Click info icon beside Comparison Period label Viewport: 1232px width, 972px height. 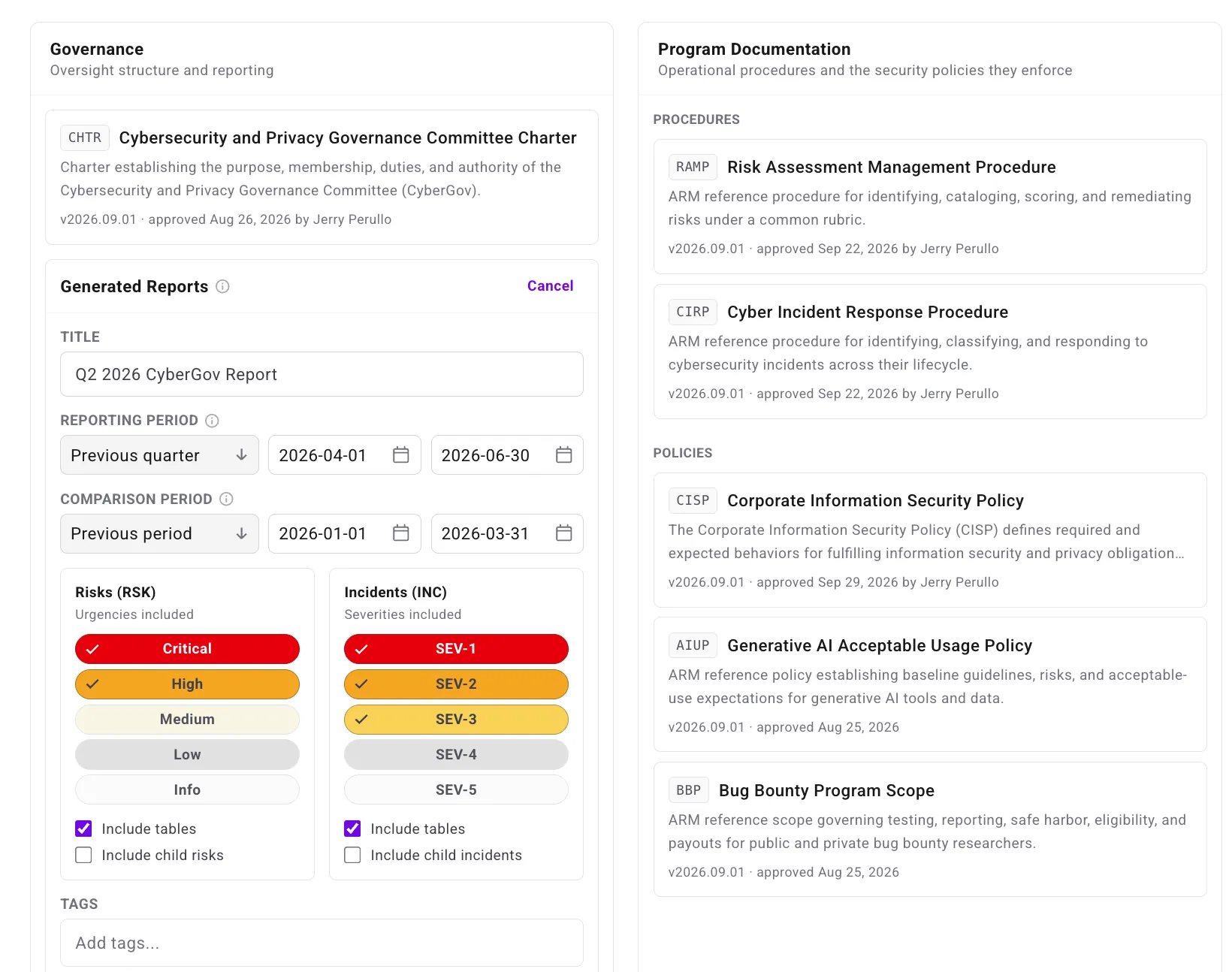[226, 499]
